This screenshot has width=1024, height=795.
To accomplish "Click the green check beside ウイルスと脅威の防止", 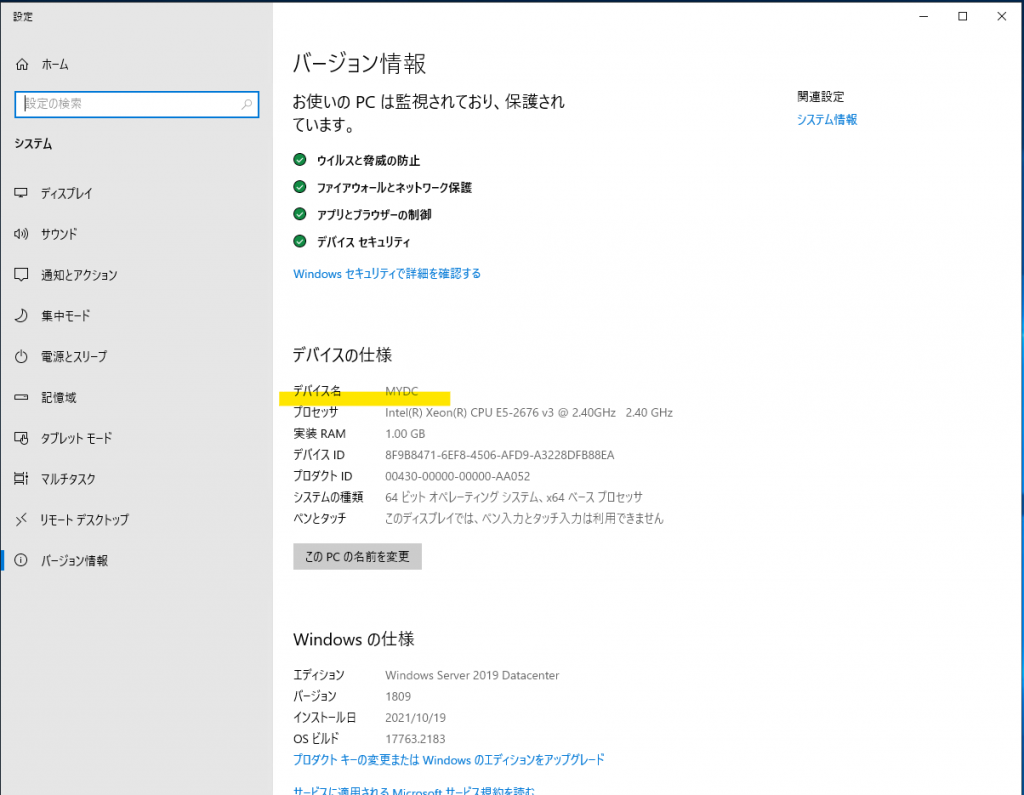I will click(299, 160).
